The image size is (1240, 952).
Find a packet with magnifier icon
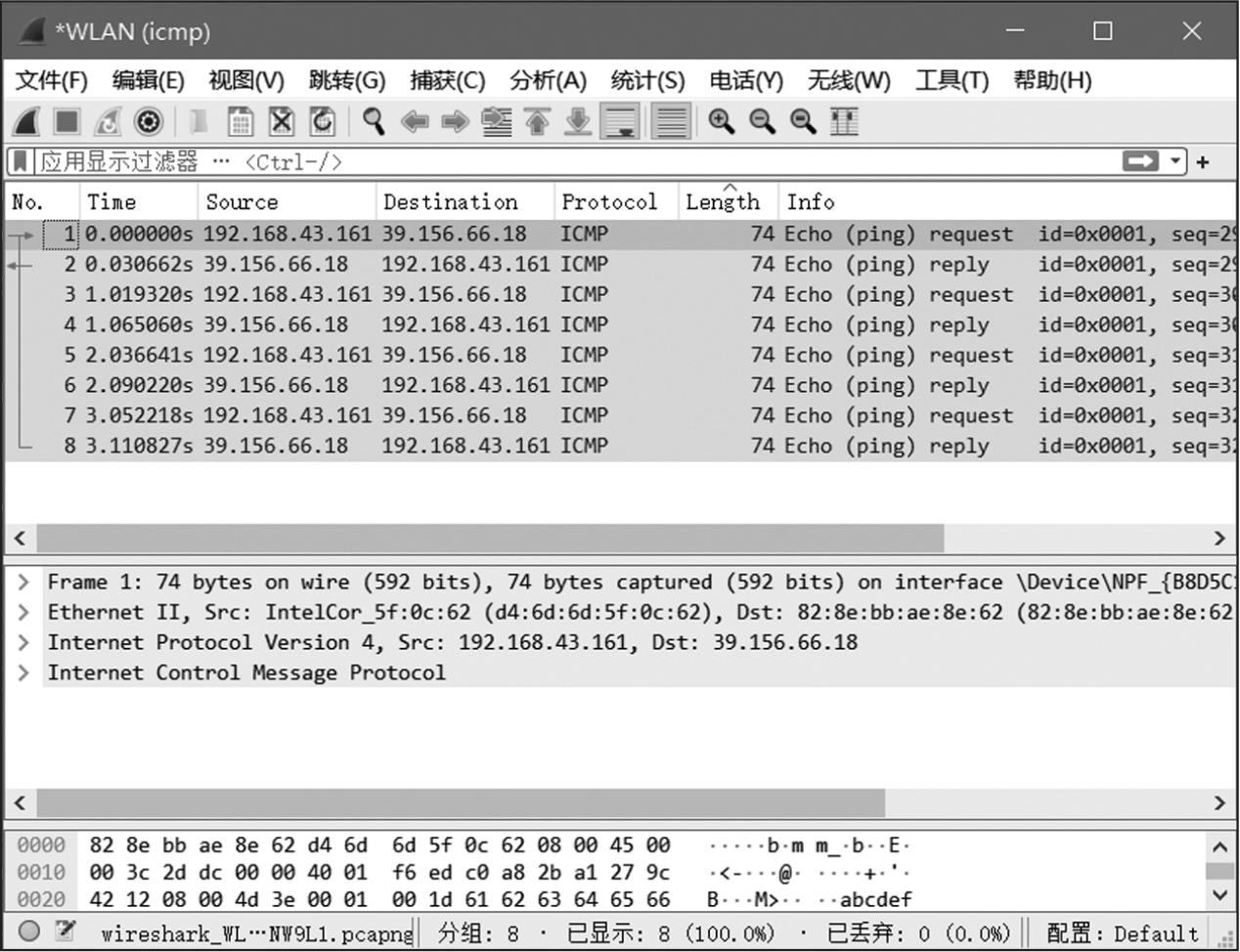[373, 121]
